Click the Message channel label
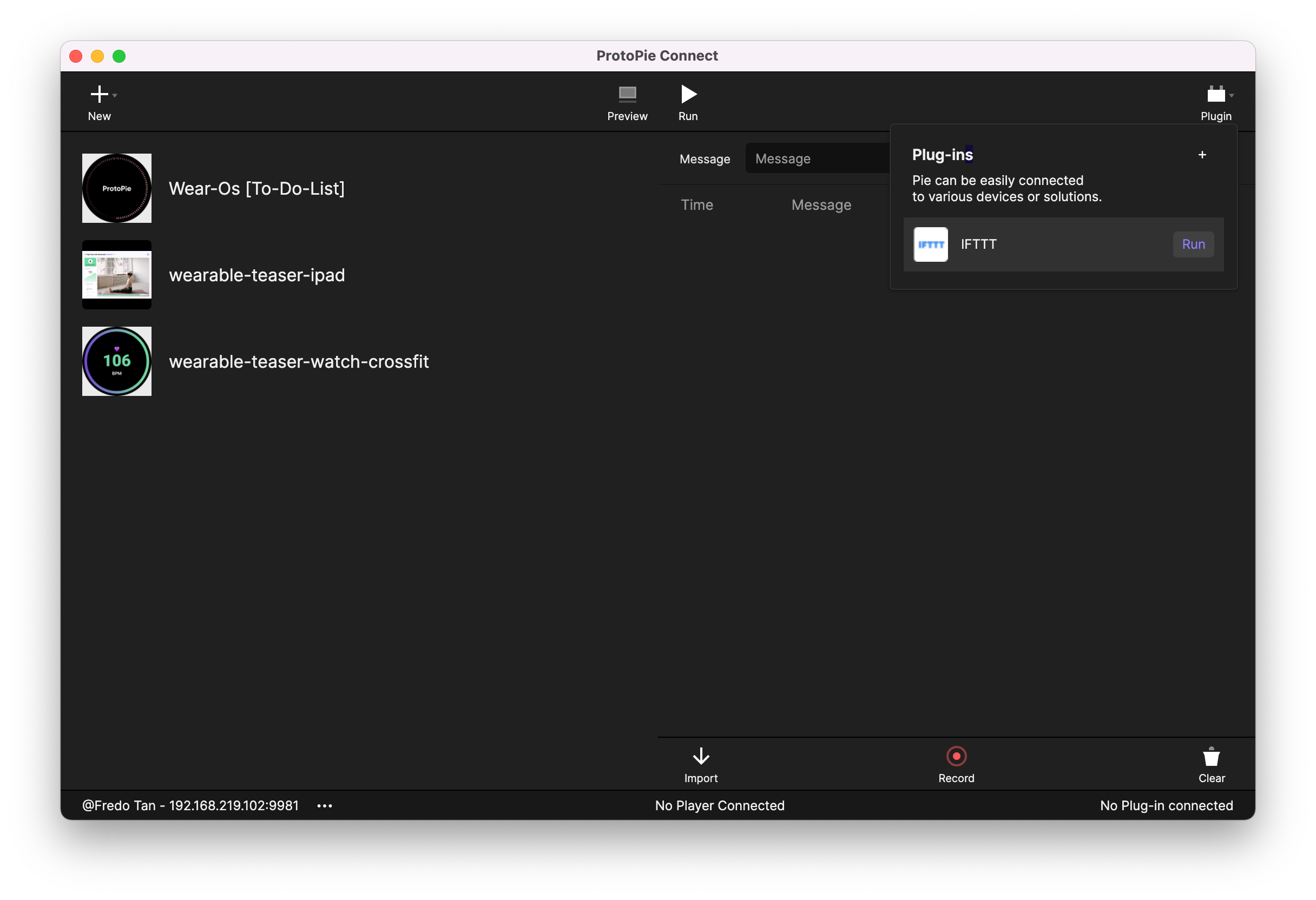The height and width of the screenshot is (900, 1316). (x=703, y=158)
